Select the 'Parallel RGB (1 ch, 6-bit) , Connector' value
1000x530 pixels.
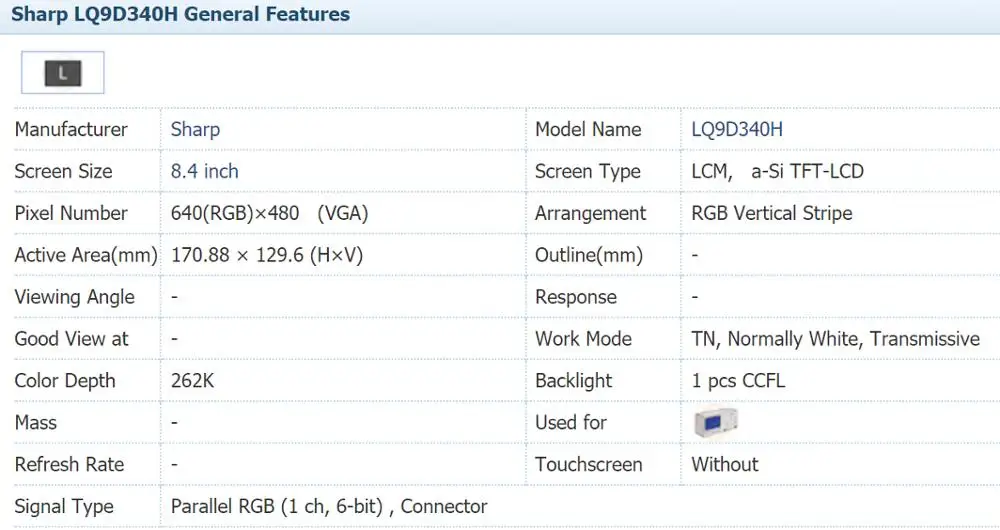point(329,506)
